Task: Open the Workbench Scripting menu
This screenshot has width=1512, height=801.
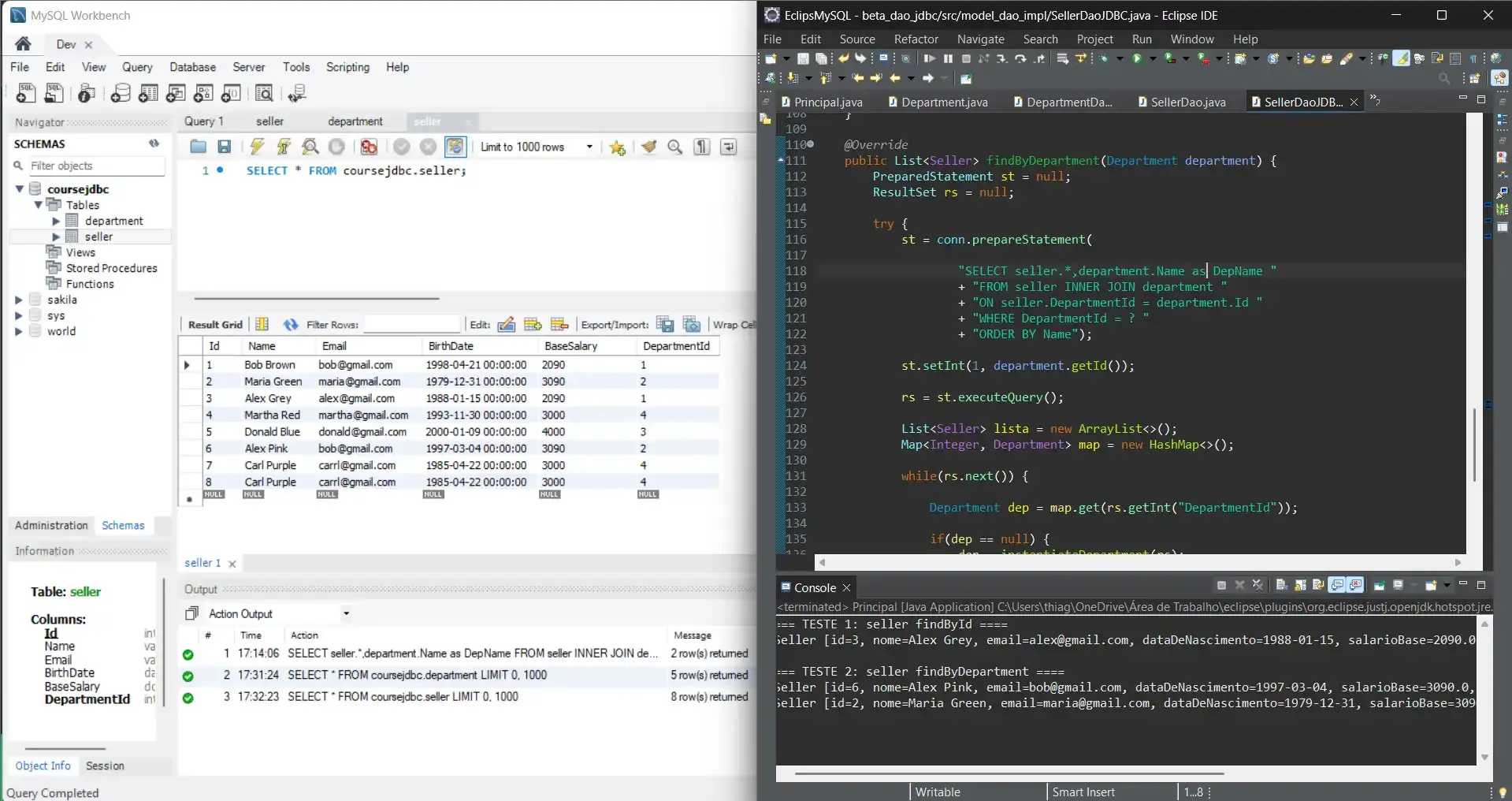Action: (347, 67)
